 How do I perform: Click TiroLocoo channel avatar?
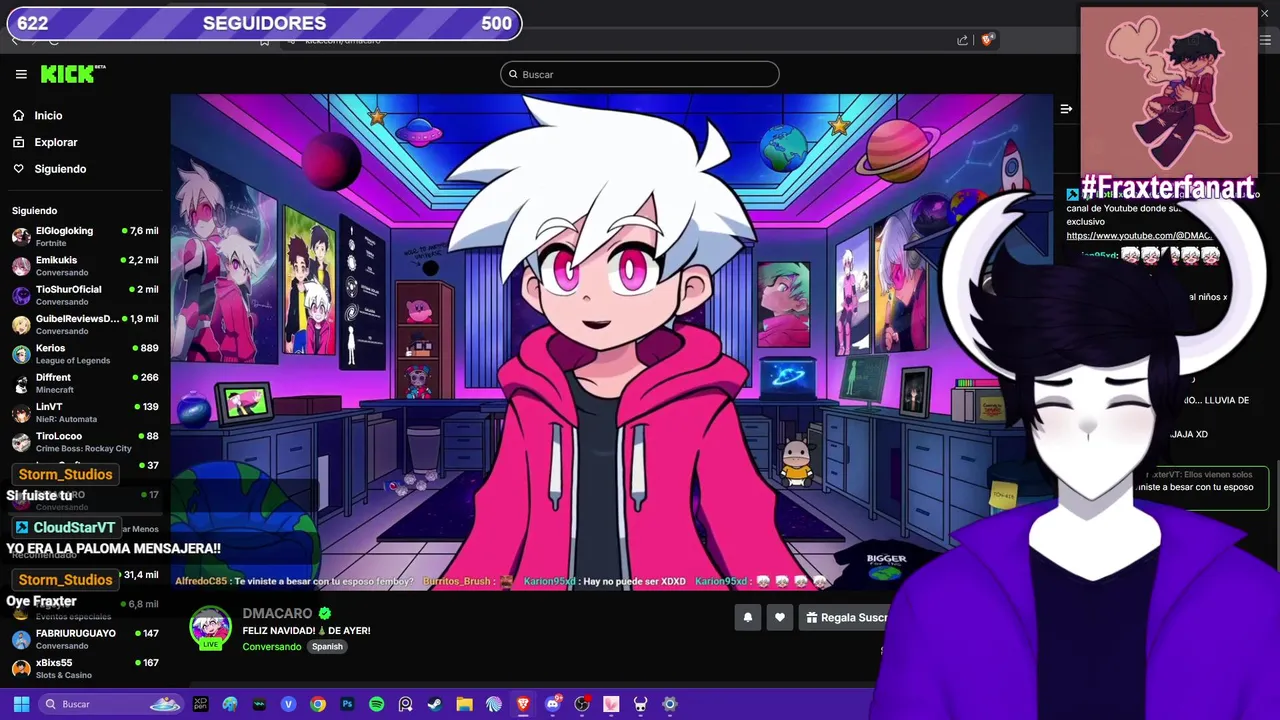[21, 442]
